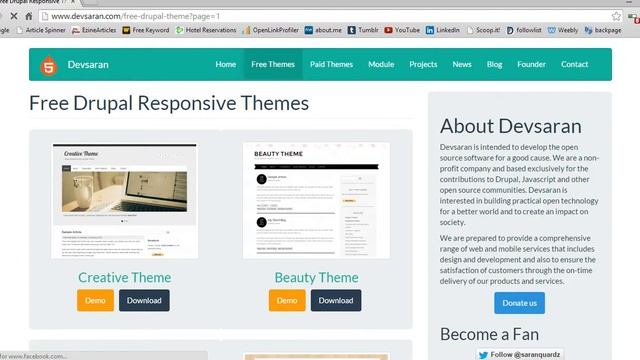Open the LinkedIn bookmark
640x360 pixels.
[443, 30]
